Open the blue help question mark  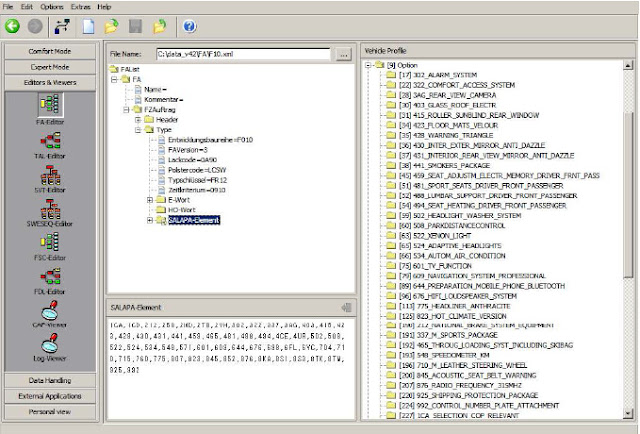pos(189,26)
